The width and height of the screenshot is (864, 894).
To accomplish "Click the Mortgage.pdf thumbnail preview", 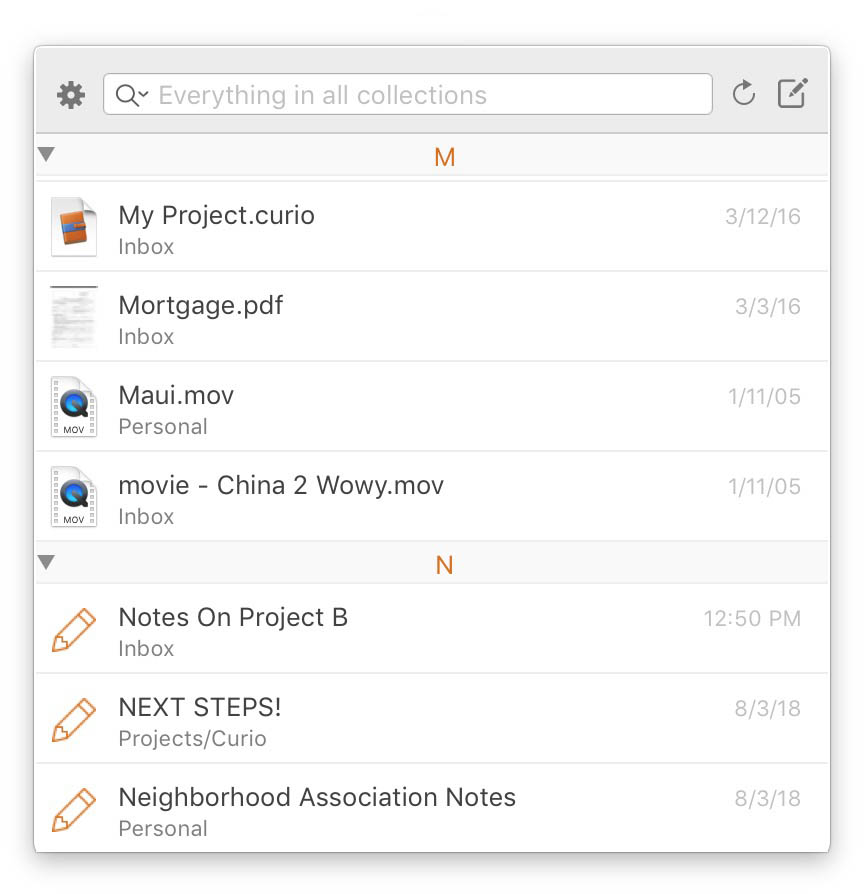I will (x=74, y=318).
